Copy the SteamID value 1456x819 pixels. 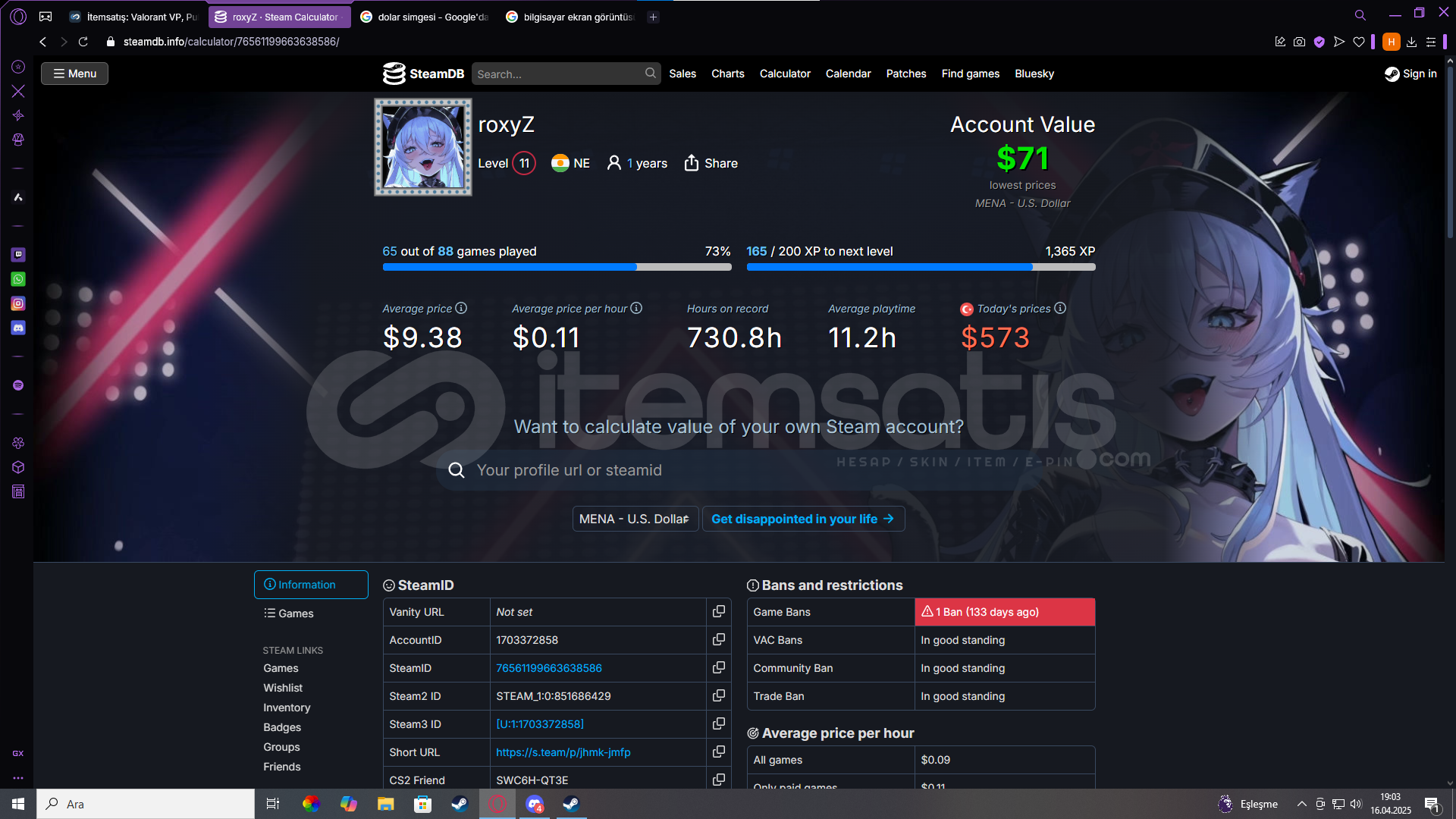[x=719, y=667]
